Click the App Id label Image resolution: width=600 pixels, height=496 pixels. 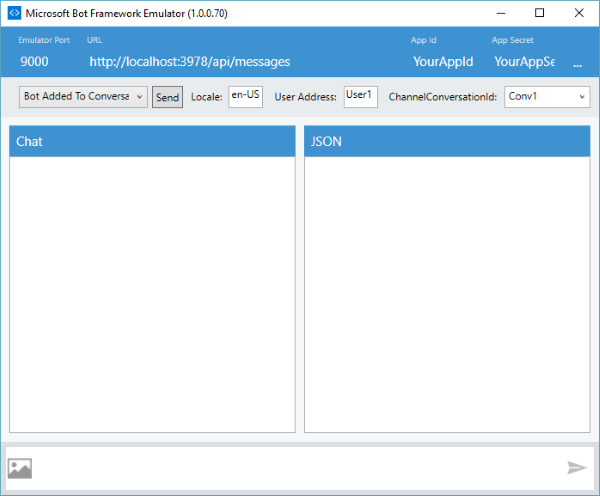click(424, 40)
